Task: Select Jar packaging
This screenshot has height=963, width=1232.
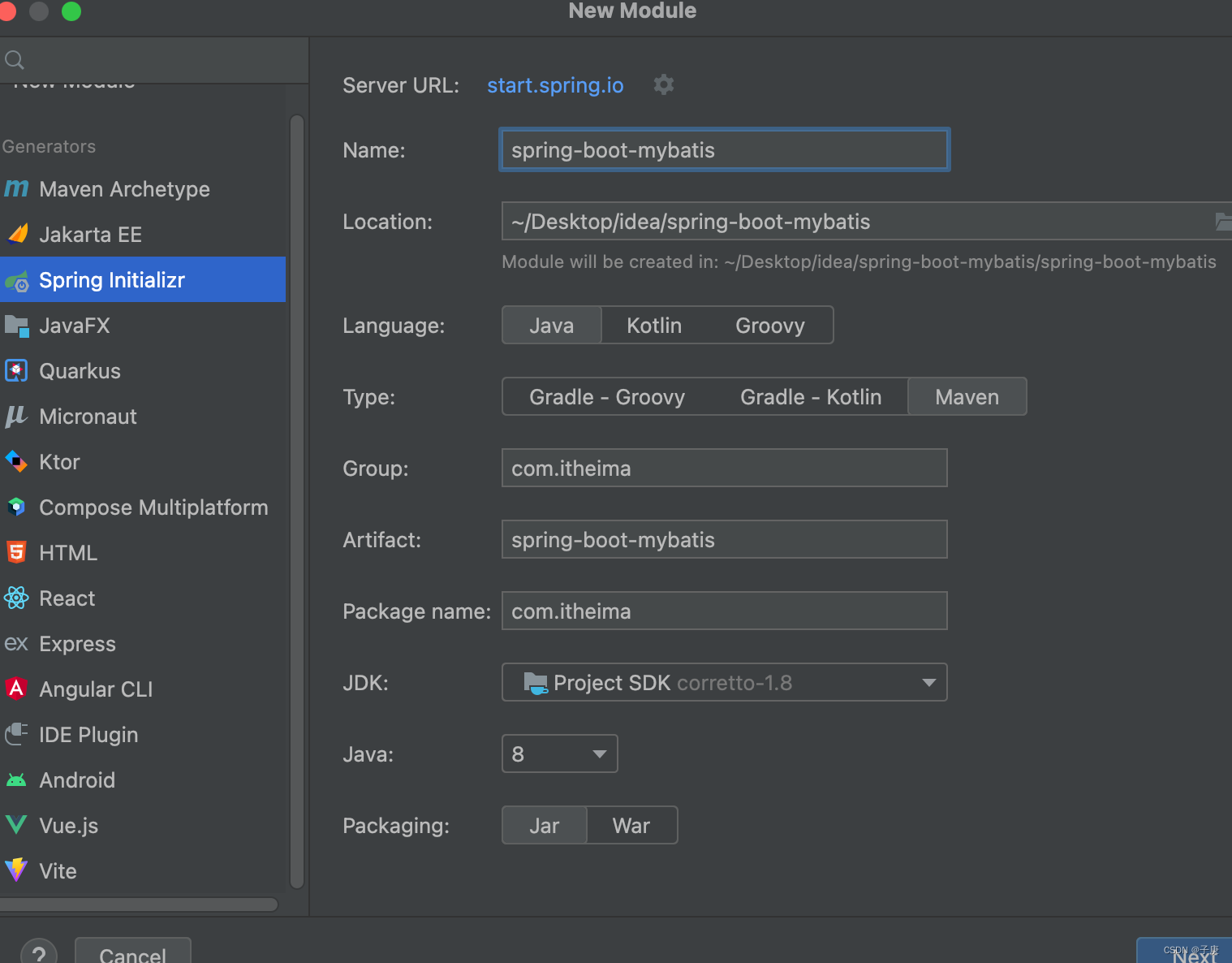Action: coord(545,826)
